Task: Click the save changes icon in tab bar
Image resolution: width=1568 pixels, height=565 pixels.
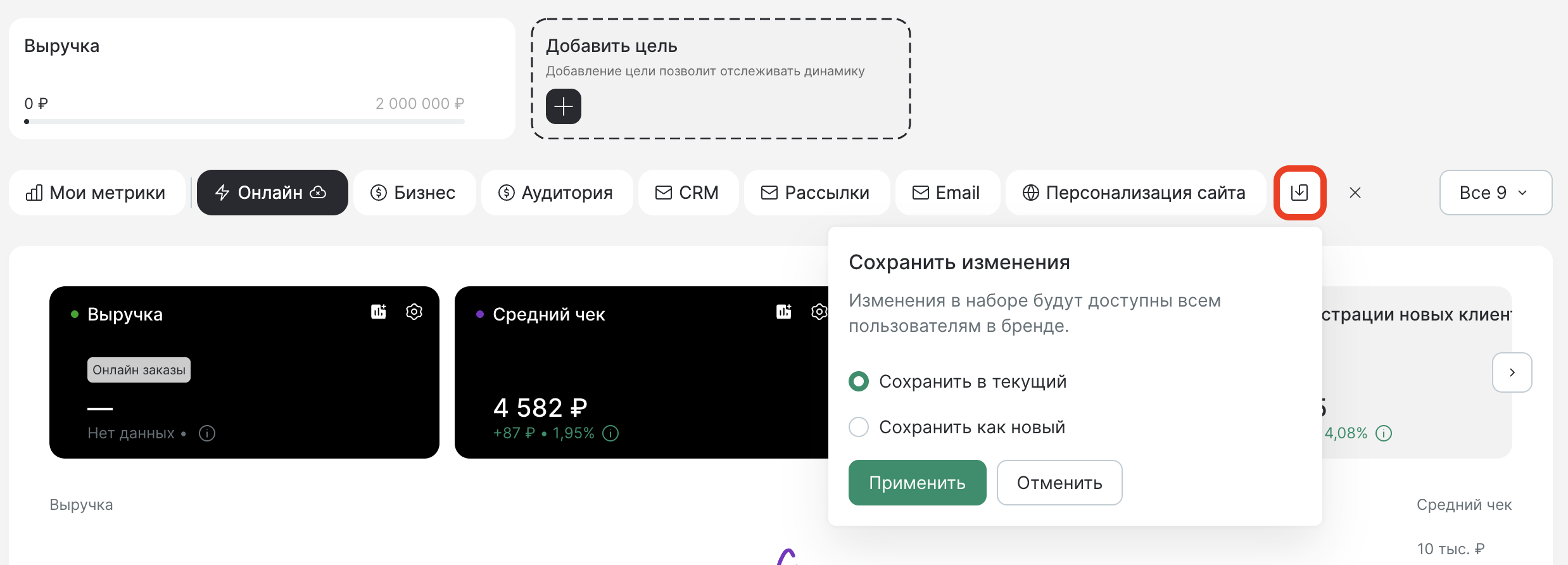Action: (x=1299, y=193)
